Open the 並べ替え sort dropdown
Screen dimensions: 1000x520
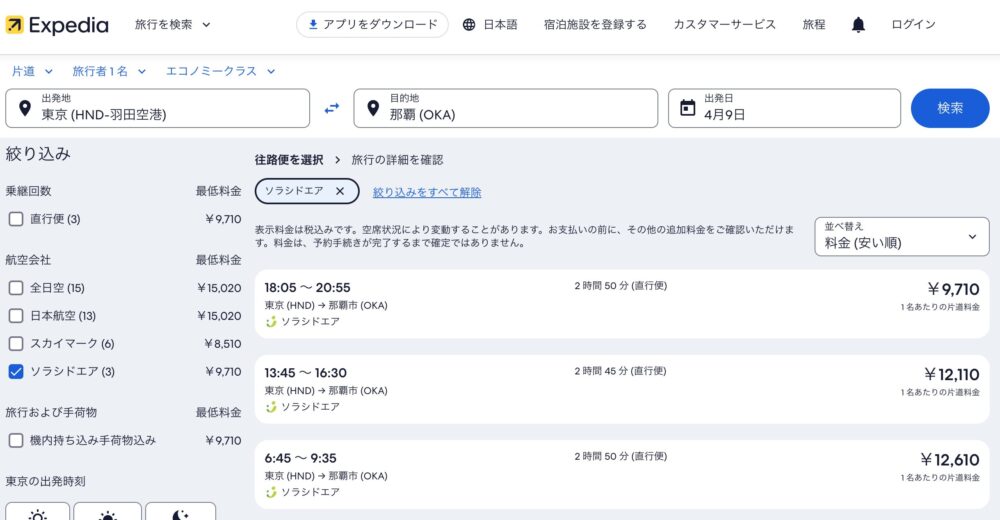pos(902,236)
